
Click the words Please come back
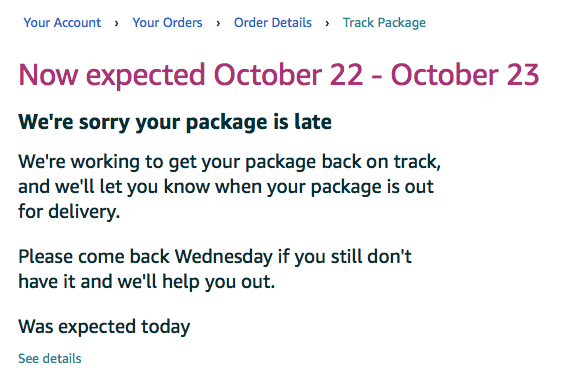pyautogui.click(x=94, y=257)
